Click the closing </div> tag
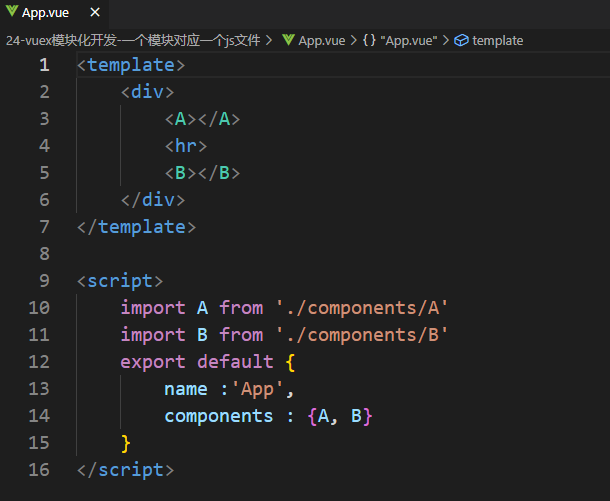Image resolution: width=610 pixels, height=501 pixels. click(x=153, y=200)
